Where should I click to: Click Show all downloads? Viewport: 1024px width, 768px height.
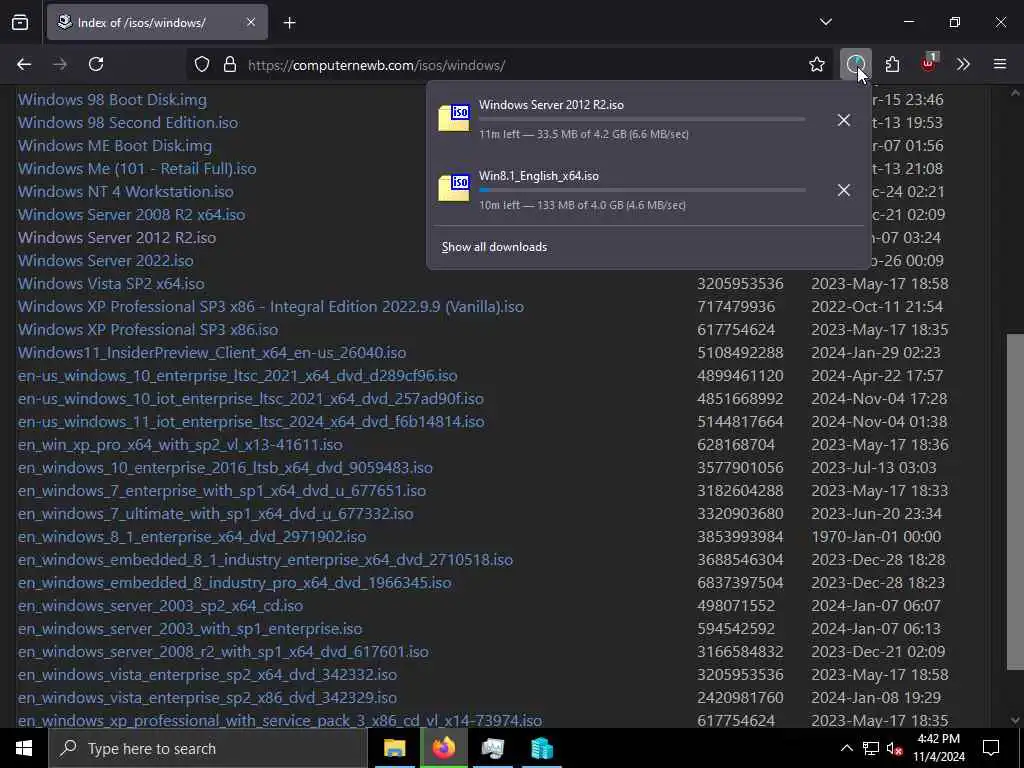coord(494,247)
